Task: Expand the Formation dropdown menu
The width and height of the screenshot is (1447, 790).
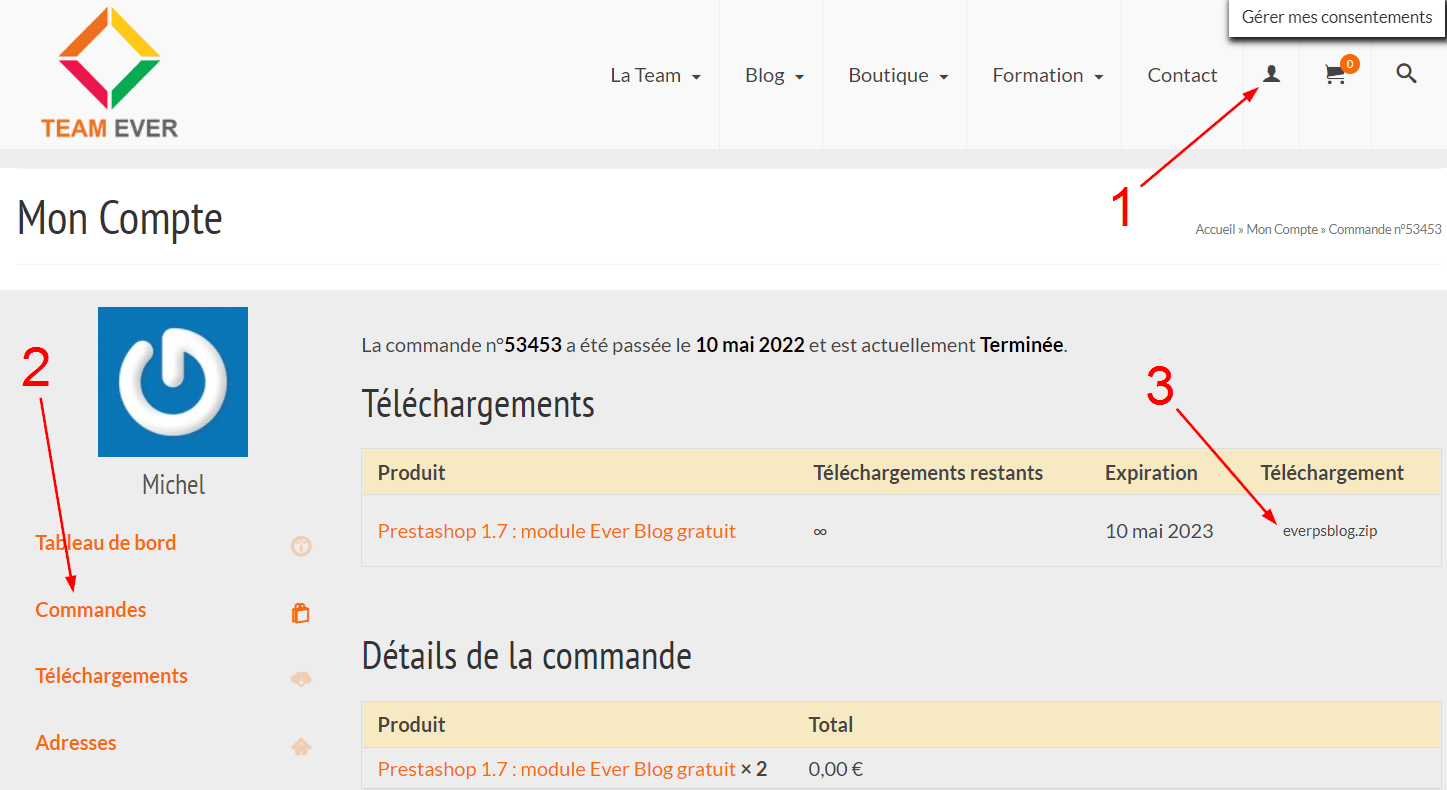Action: (x=1047, y=75)
